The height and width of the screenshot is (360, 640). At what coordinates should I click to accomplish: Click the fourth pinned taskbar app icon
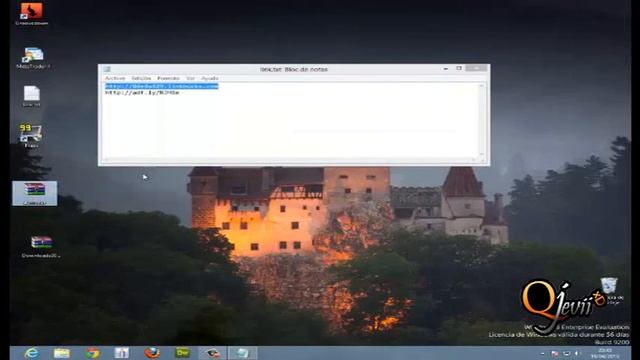(x=122, y=353)
